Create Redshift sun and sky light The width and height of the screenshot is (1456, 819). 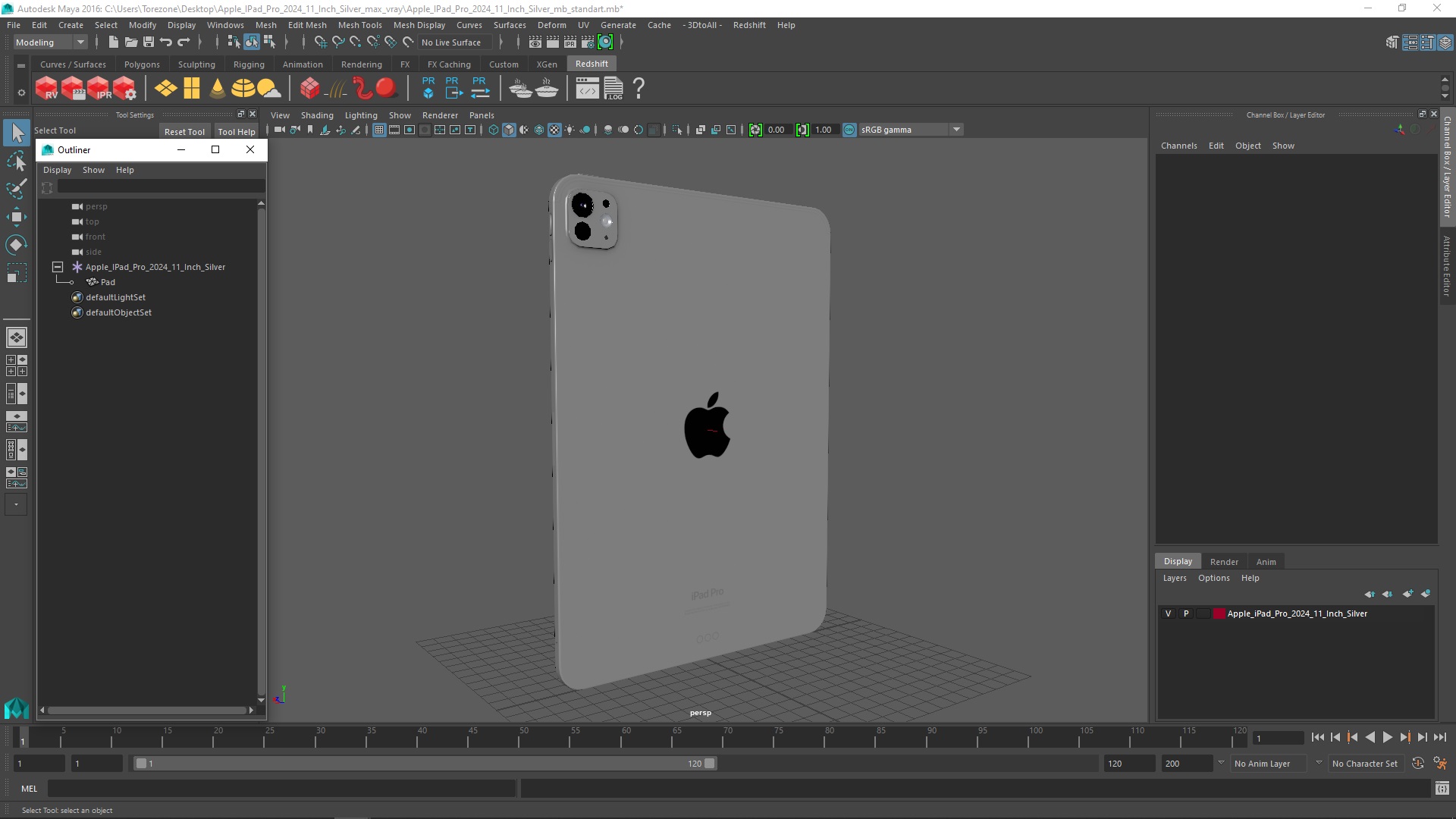coord(269,89)
